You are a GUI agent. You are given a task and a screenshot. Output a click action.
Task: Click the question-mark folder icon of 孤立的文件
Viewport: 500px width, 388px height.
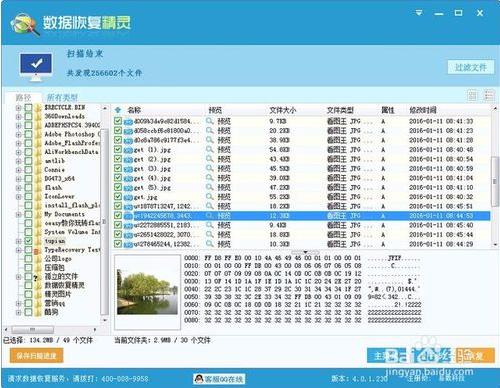coord(38,277)
